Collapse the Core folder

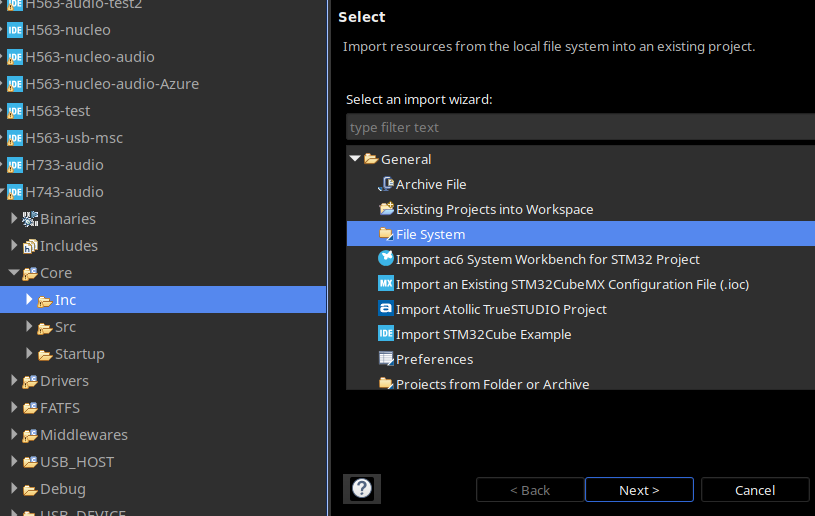pos(14,272)
